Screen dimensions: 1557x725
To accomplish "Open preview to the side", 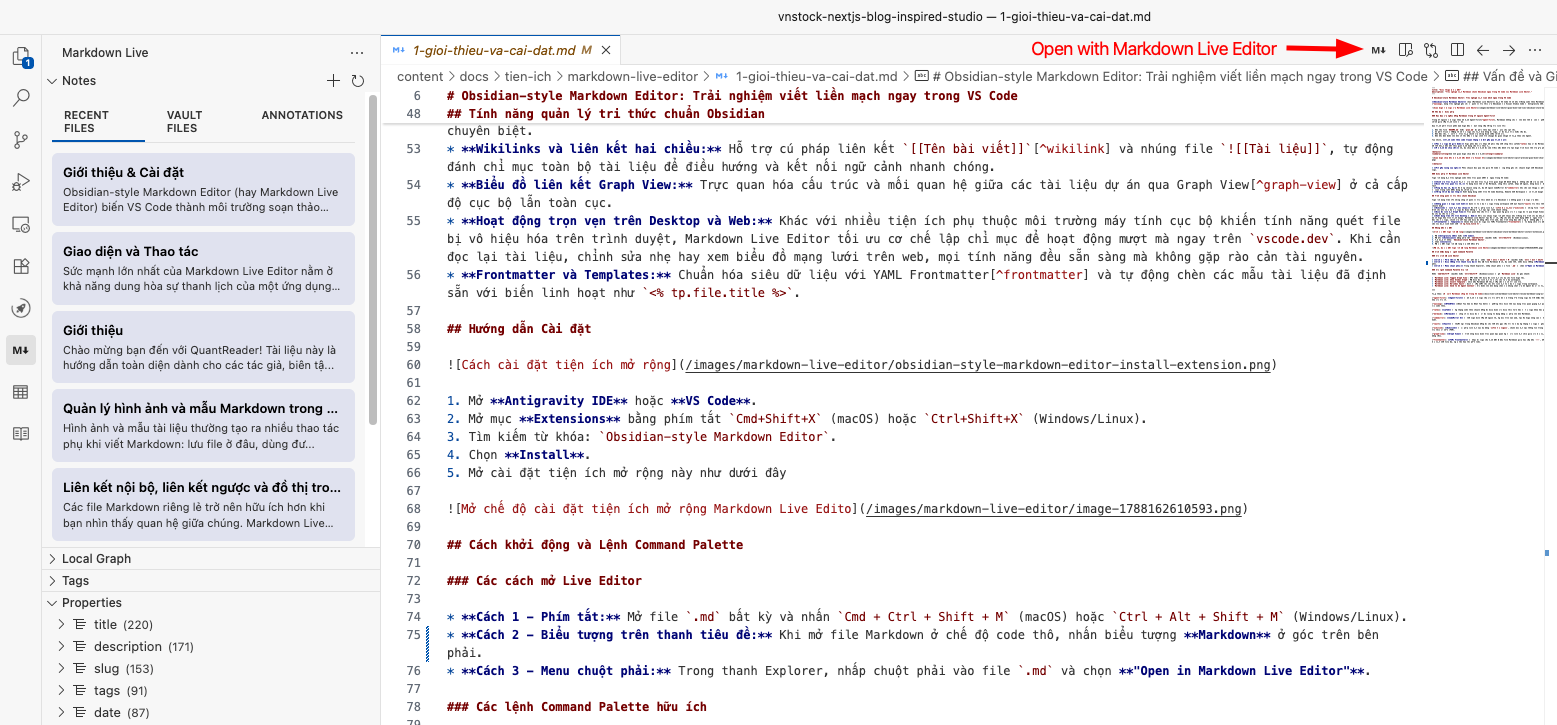I will (x=1405, y=49).
